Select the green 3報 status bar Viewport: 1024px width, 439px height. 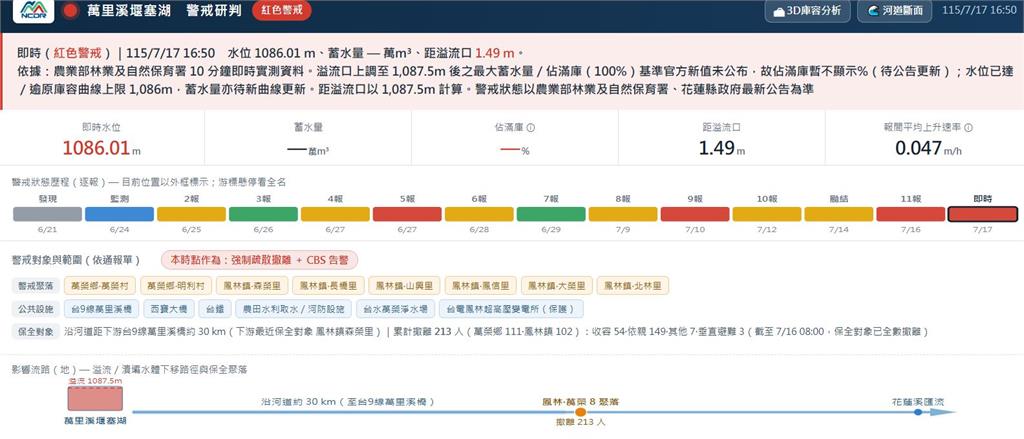point(263,214)
